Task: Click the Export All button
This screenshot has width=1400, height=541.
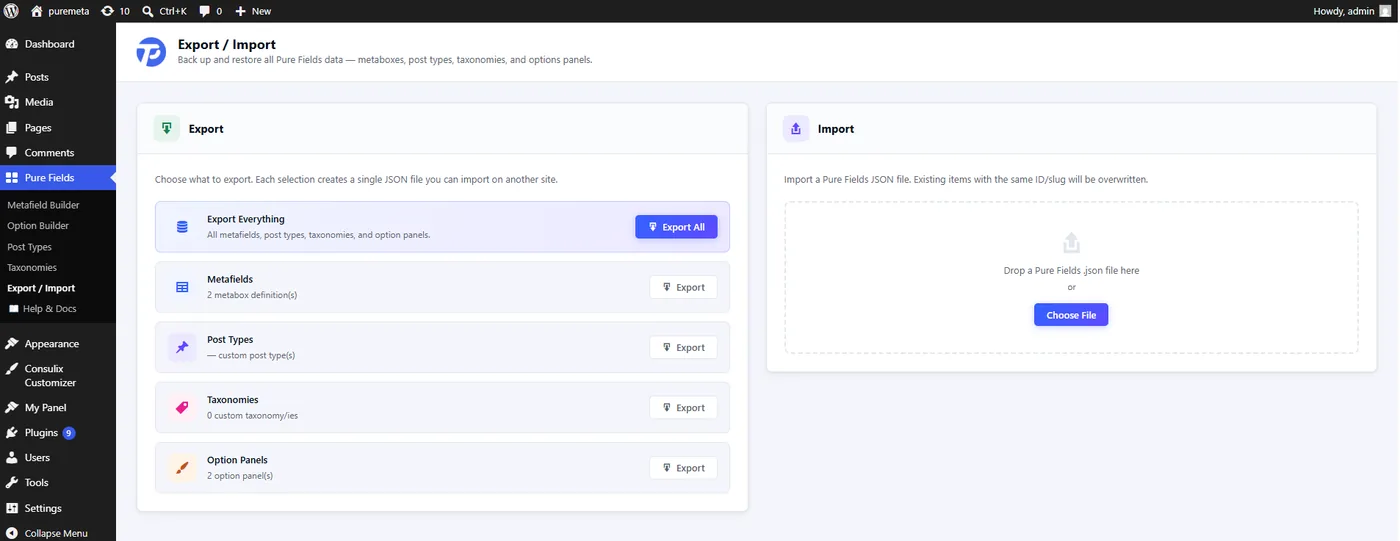Action: tap(676, 227)
